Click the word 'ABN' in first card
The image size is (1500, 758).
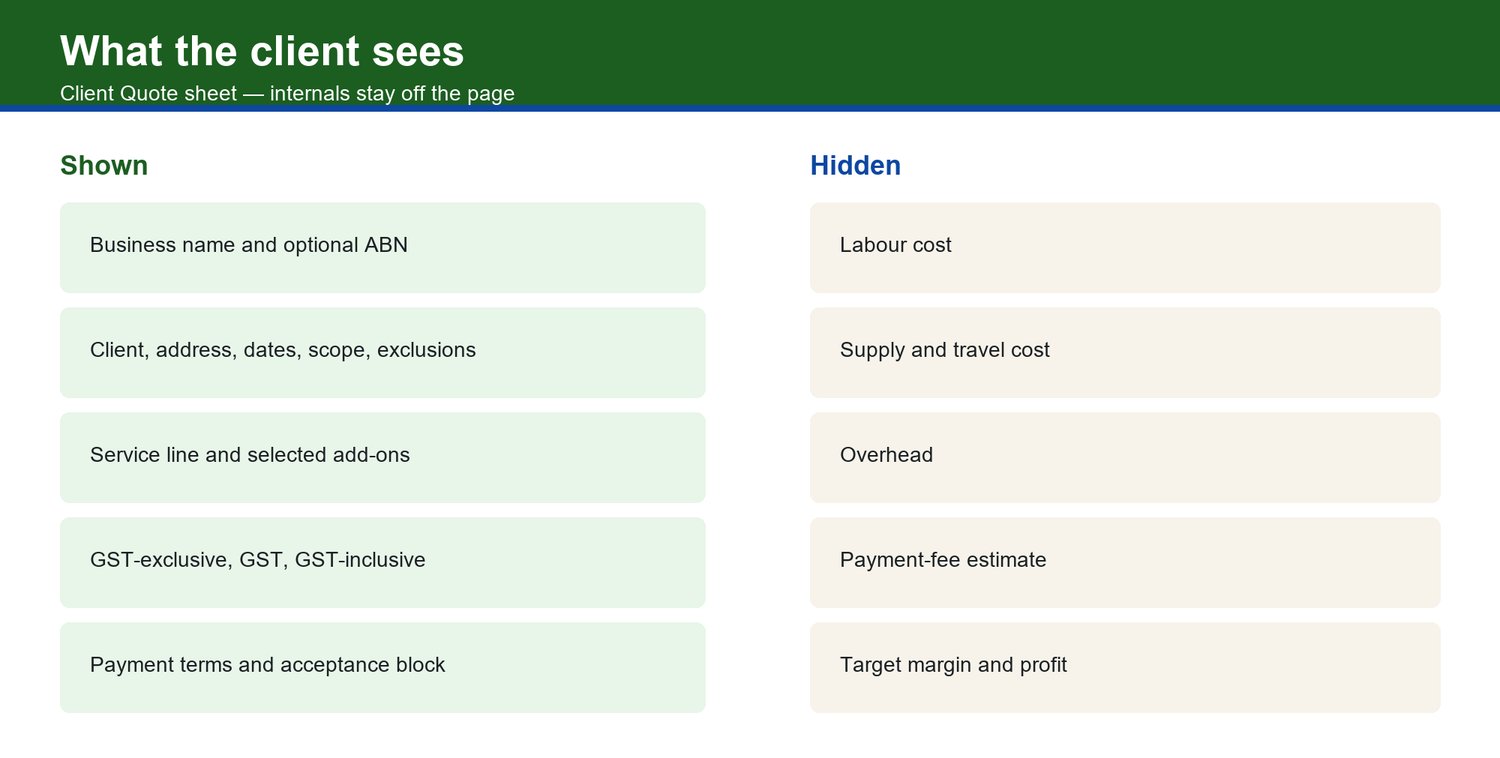[x=386, y=245]
